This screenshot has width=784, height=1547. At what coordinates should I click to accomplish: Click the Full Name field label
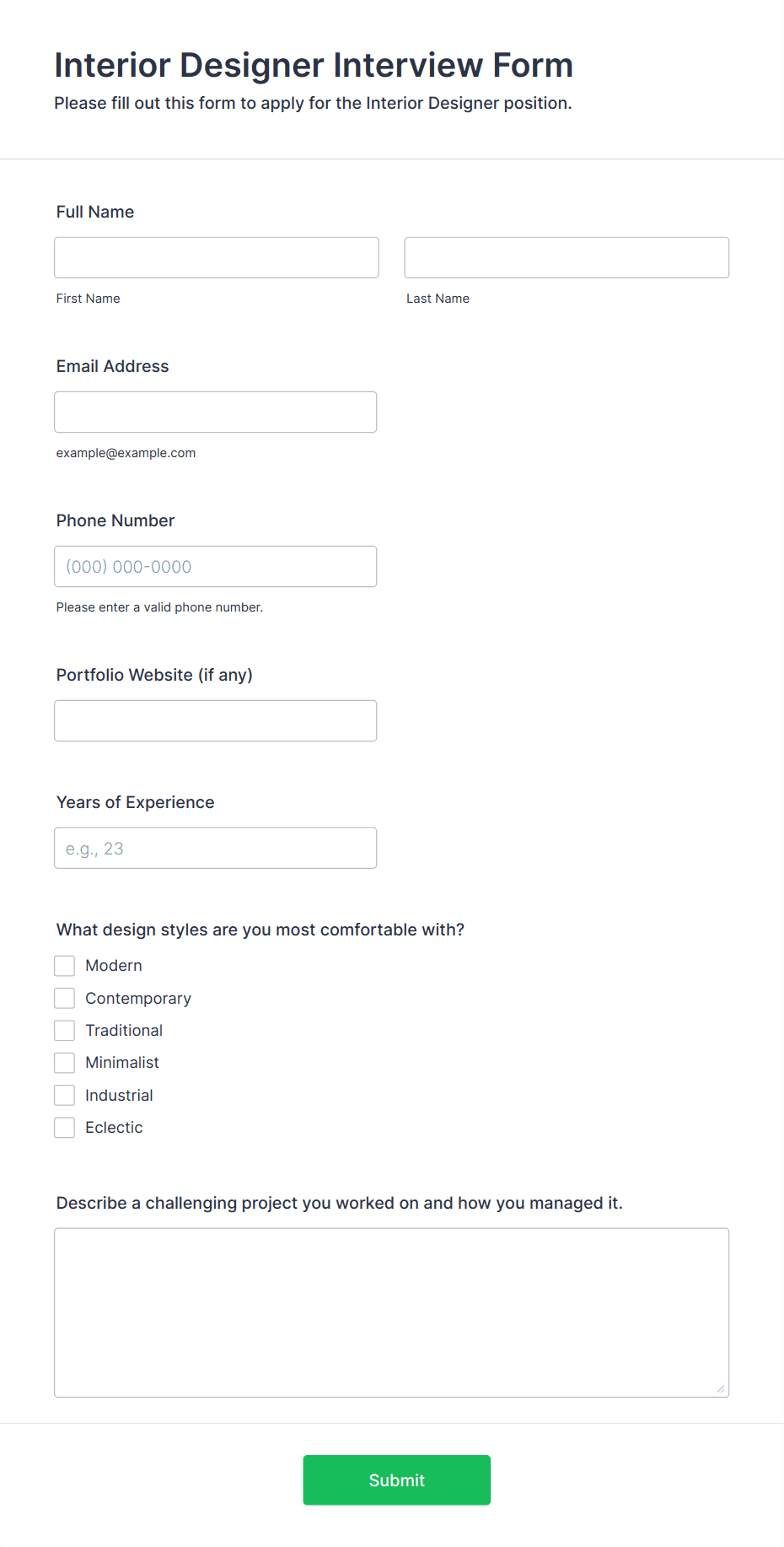click(x=95, y=212)
